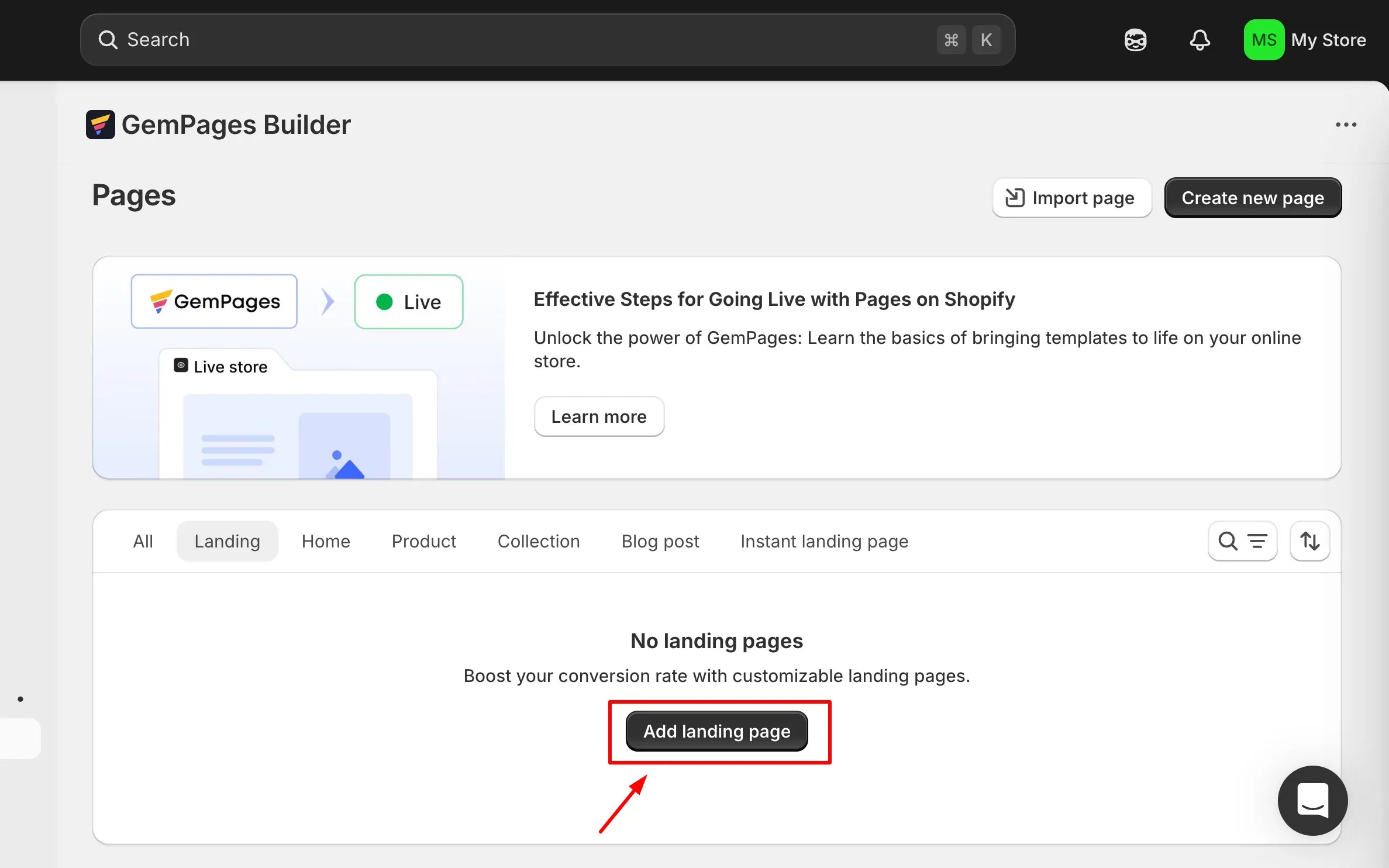Click the GemPages badge in the banner illustration

(214, 302)
